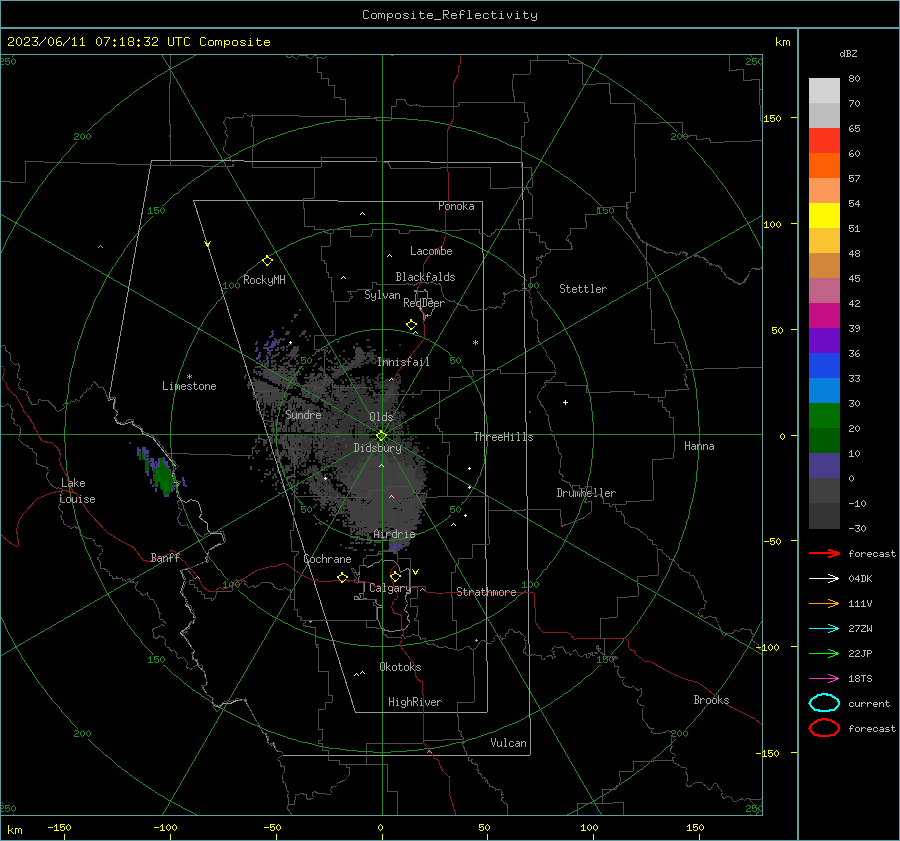Image resolution: width=900 pixels, height=841 pixels.
Task: Click the yellow diamond marker beside RockyMH
Action: (x=267, y=261)
